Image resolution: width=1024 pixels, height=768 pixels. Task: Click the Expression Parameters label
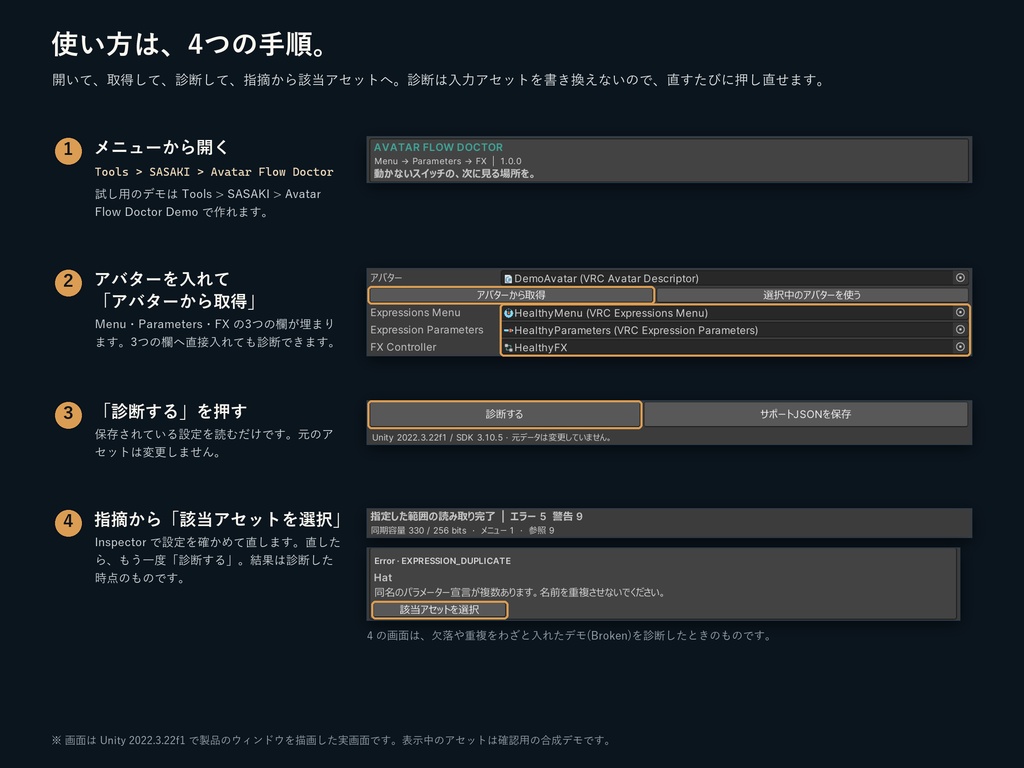tap(427, 330)
